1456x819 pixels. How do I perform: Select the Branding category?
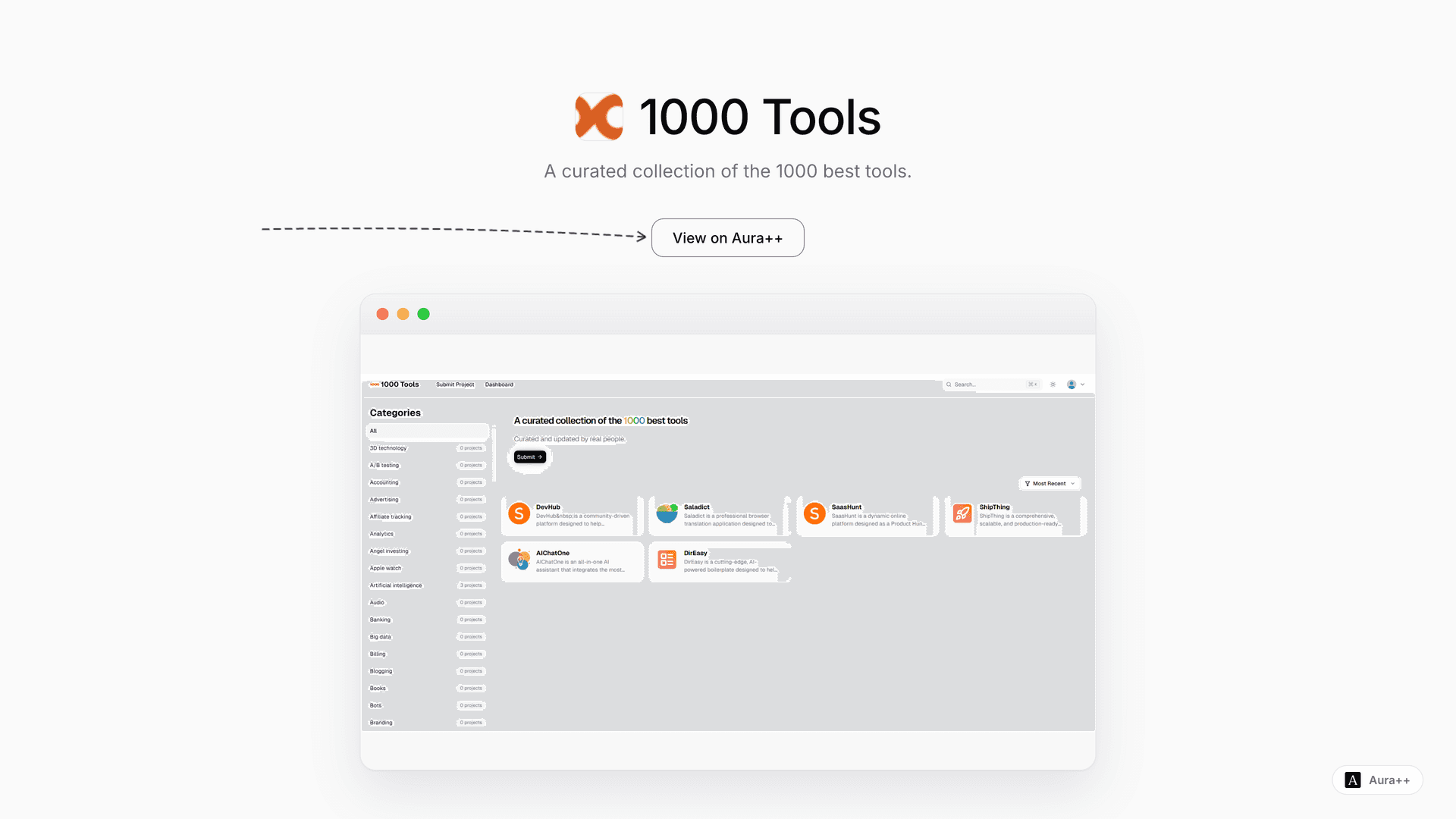tap(381, 723)
